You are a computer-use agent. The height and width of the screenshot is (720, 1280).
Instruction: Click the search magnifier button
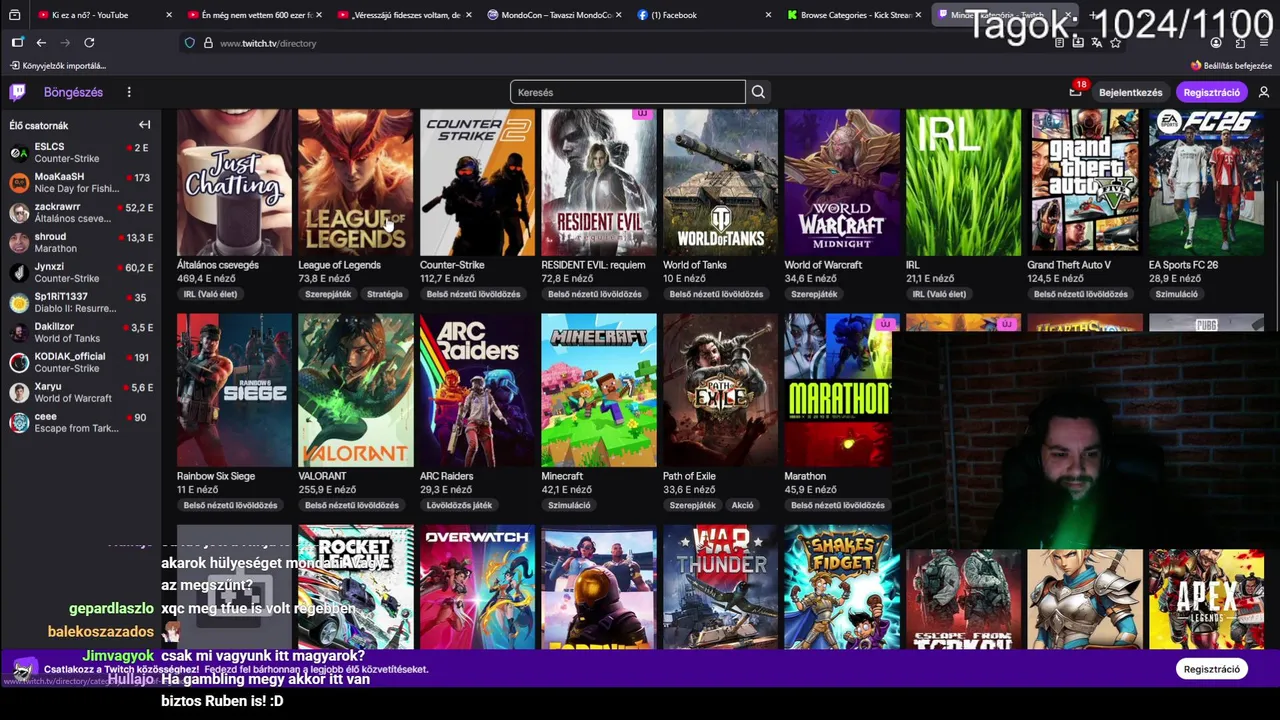point(758,92)
